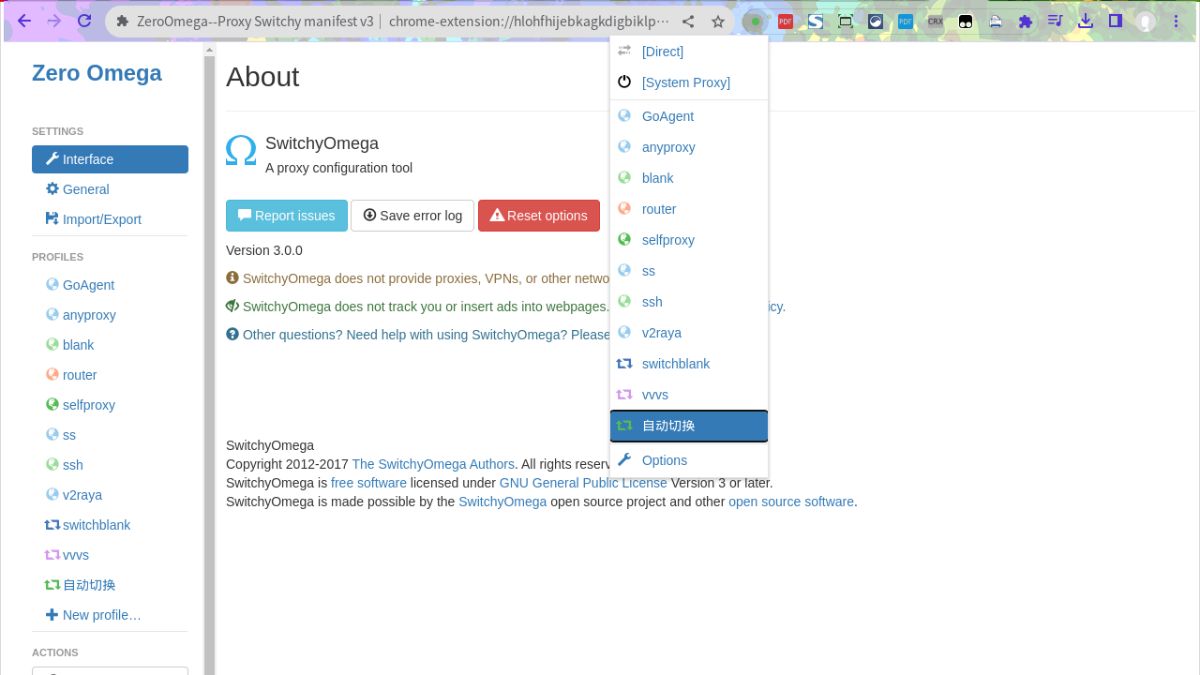
Task: Open the anyproxy profile in sidebar
Action: (x=110, y=315)
